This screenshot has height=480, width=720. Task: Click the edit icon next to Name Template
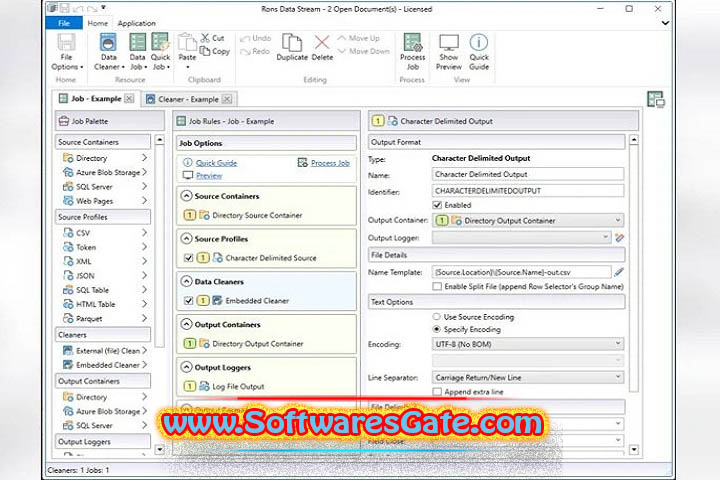click(619, 272)
